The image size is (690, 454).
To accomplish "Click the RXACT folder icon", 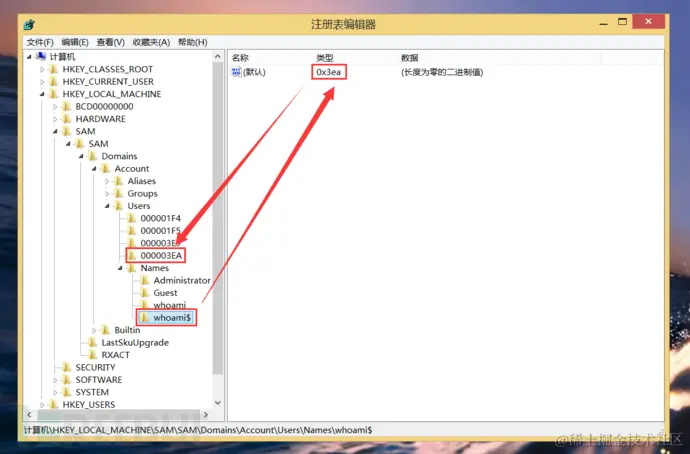I will click(x=93, y=355).
